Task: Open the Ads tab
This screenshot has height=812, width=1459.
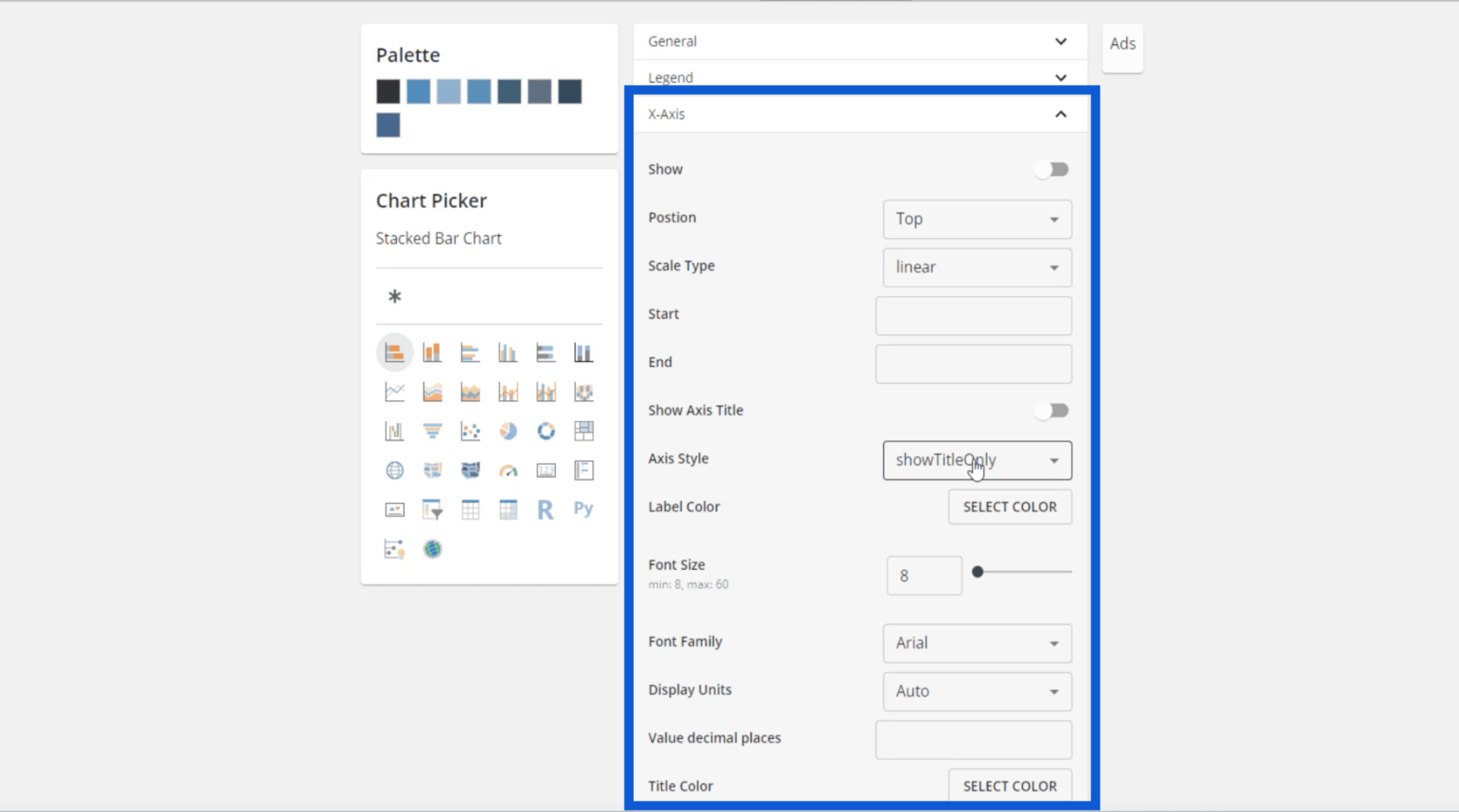Action: click(1122, 43)
